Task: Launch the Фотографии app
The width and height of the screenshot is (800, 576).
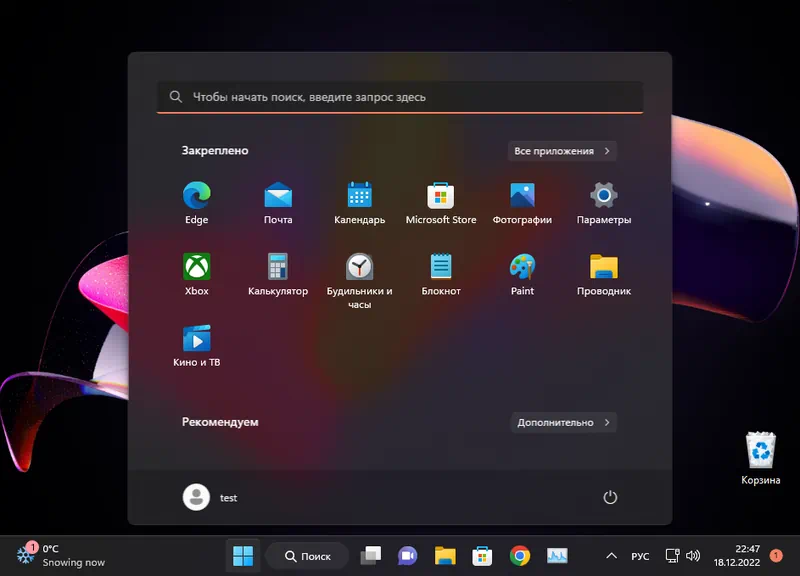Action: click(522, 203)
